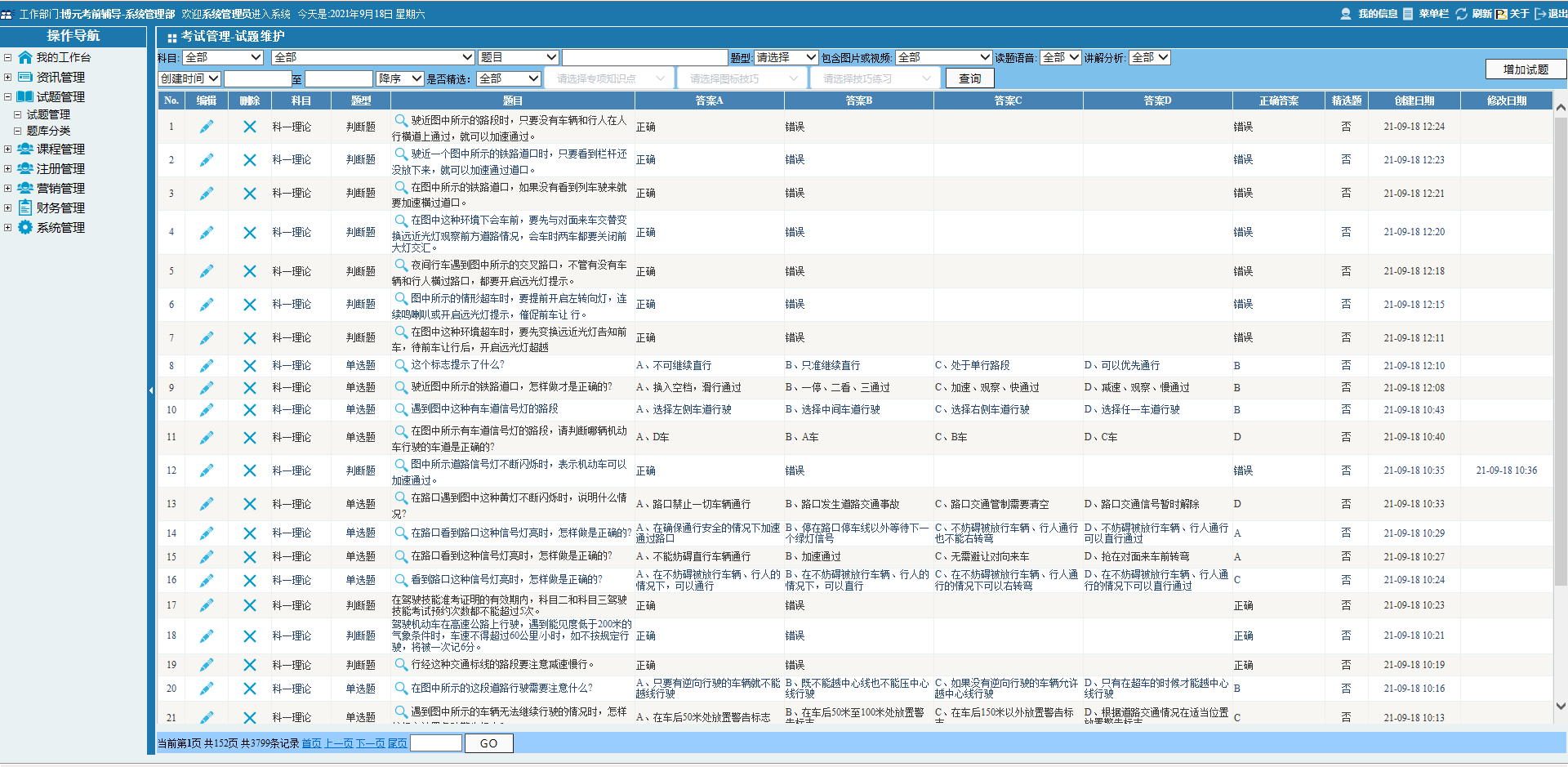Click the 21-09-18 10:36 modified date cell
This screenshot has height=767, width=1568.
point(1507,470)
